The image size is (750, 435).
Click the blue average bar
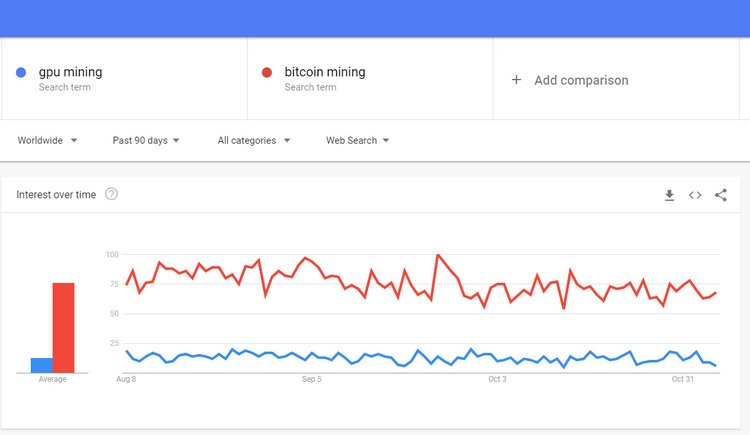41,365
